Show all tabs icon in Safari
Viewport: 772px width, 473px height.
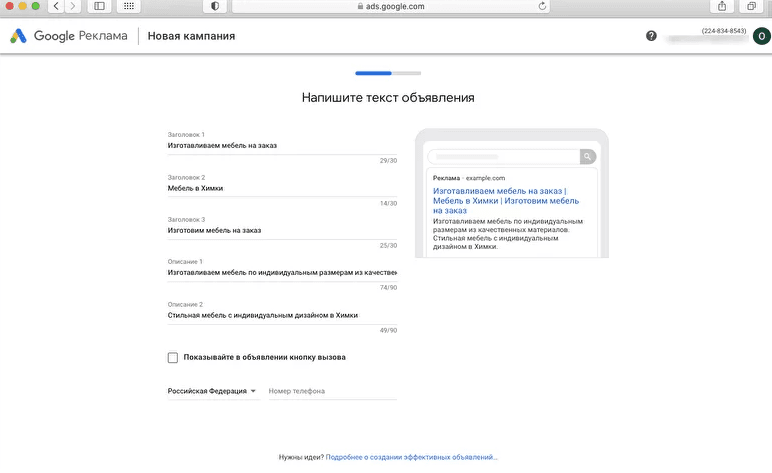coord(751,6)
